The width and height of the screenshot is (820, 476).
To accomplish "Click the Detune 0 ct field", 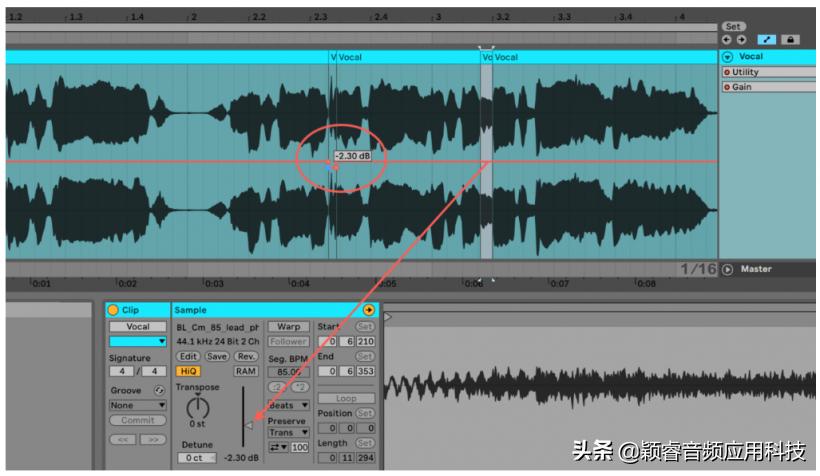I will tap(196, 458).
